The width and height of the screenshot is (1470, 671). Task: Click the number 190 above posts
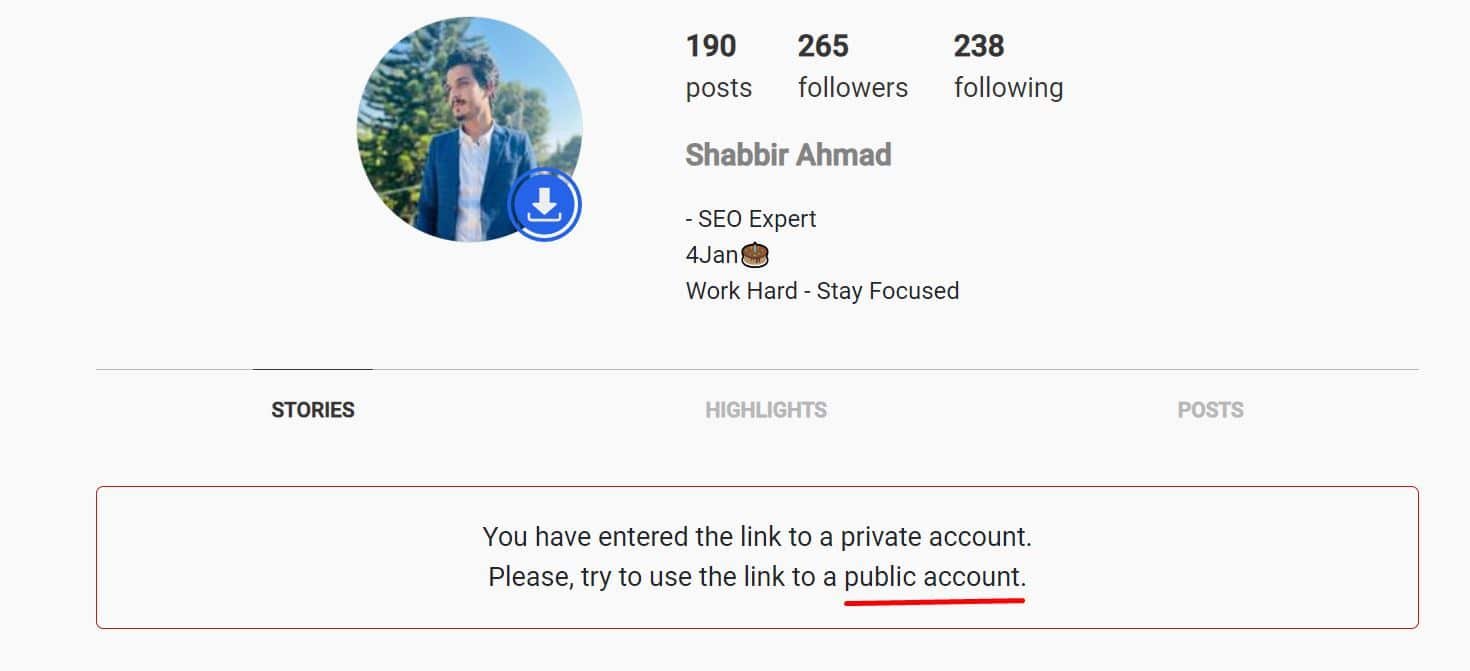point(711,46)
